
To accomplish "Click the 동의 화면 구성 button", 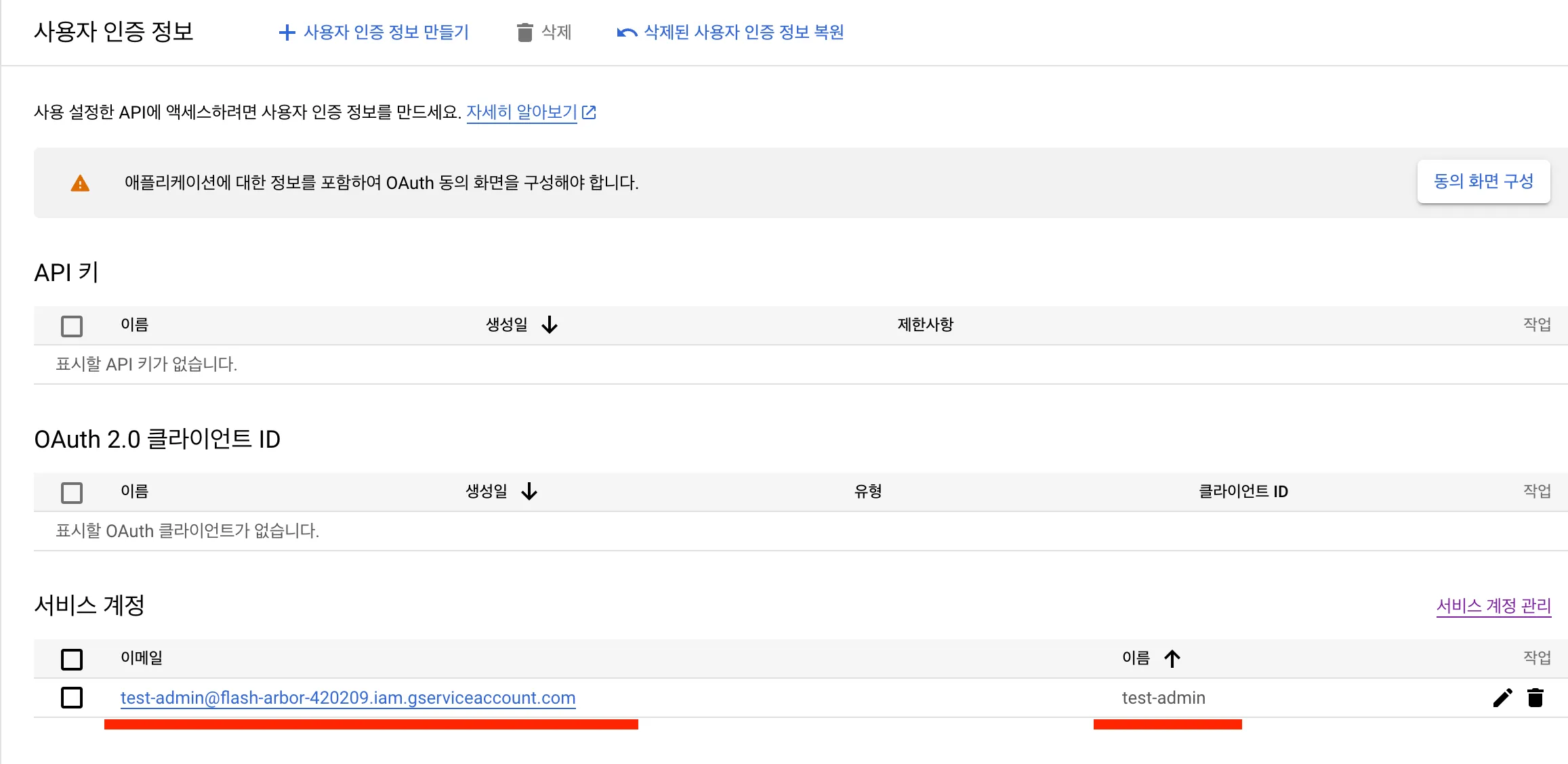I will click(1483, 181).
